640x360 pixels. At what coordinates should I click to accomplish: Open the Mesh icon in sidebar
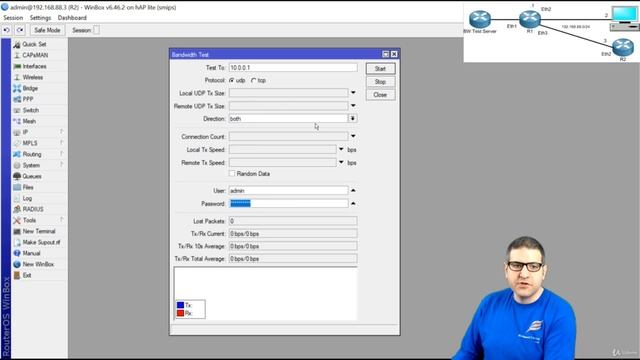17,121
